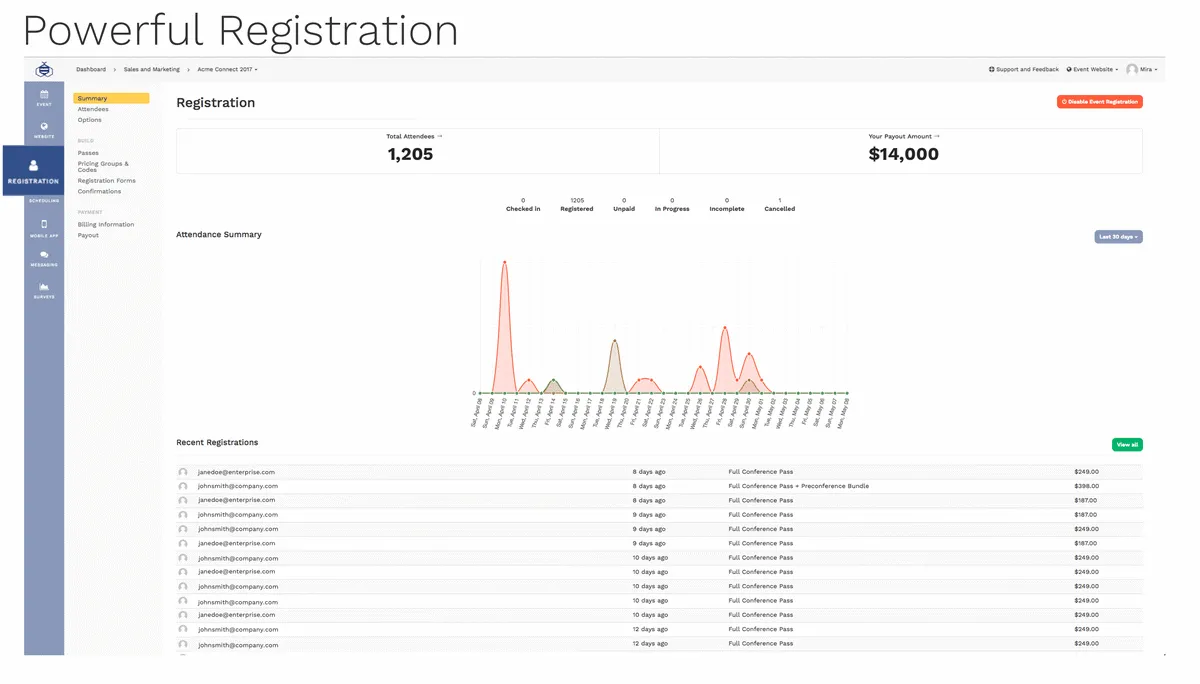Open the Mira user account menu

pyautogui.click(x=1141, y=70)
